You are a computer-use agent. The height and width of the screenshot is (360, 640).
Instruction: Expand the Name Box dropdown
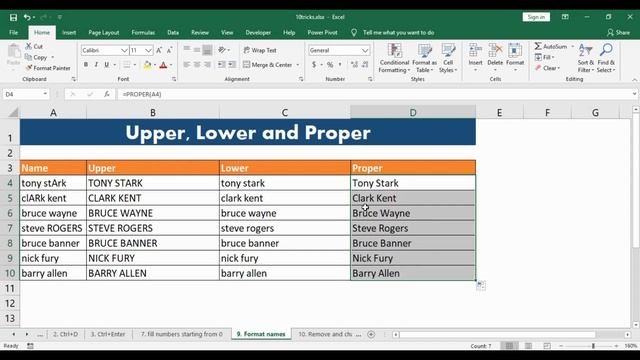pos(45,94)
